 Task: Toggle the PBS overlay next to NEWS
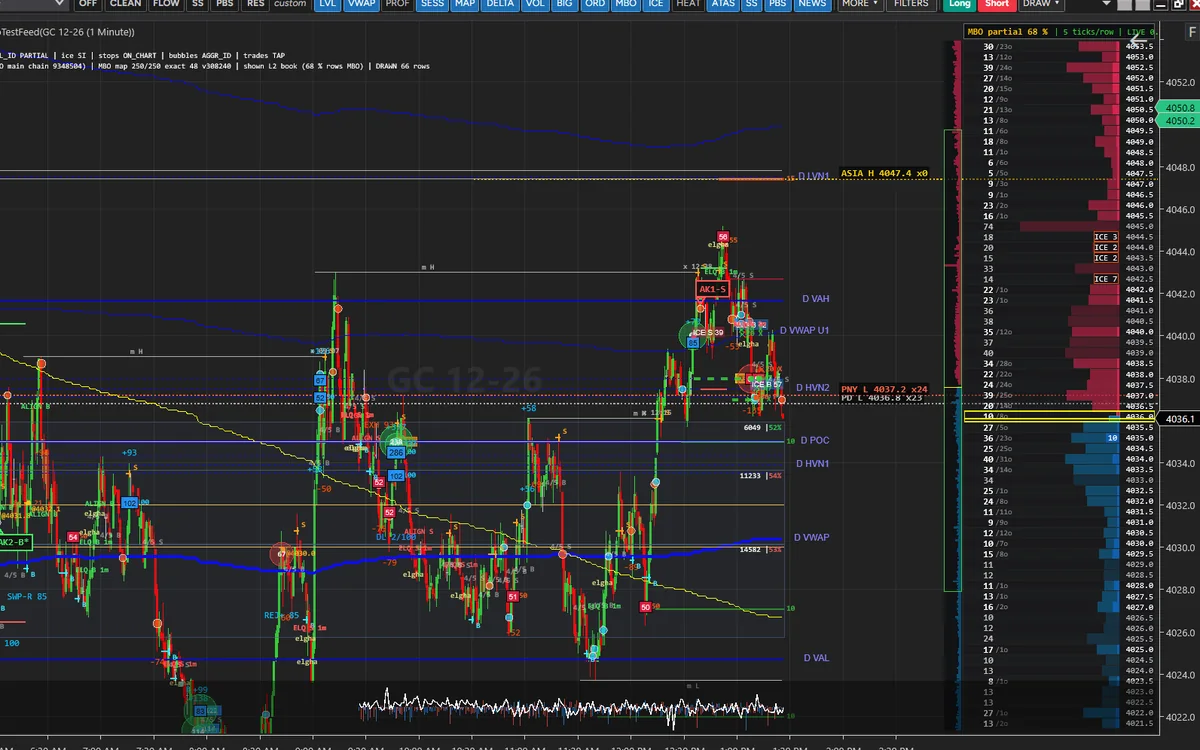777,4
